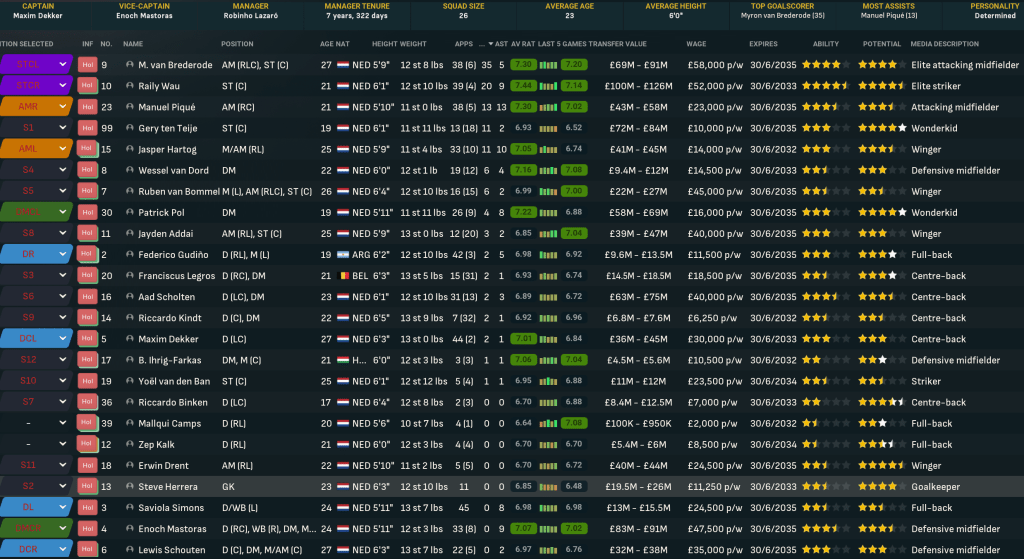Click the player profile icon beside Manuel Piqué
The image size is (1024, 559).
[x=129, y=107]
